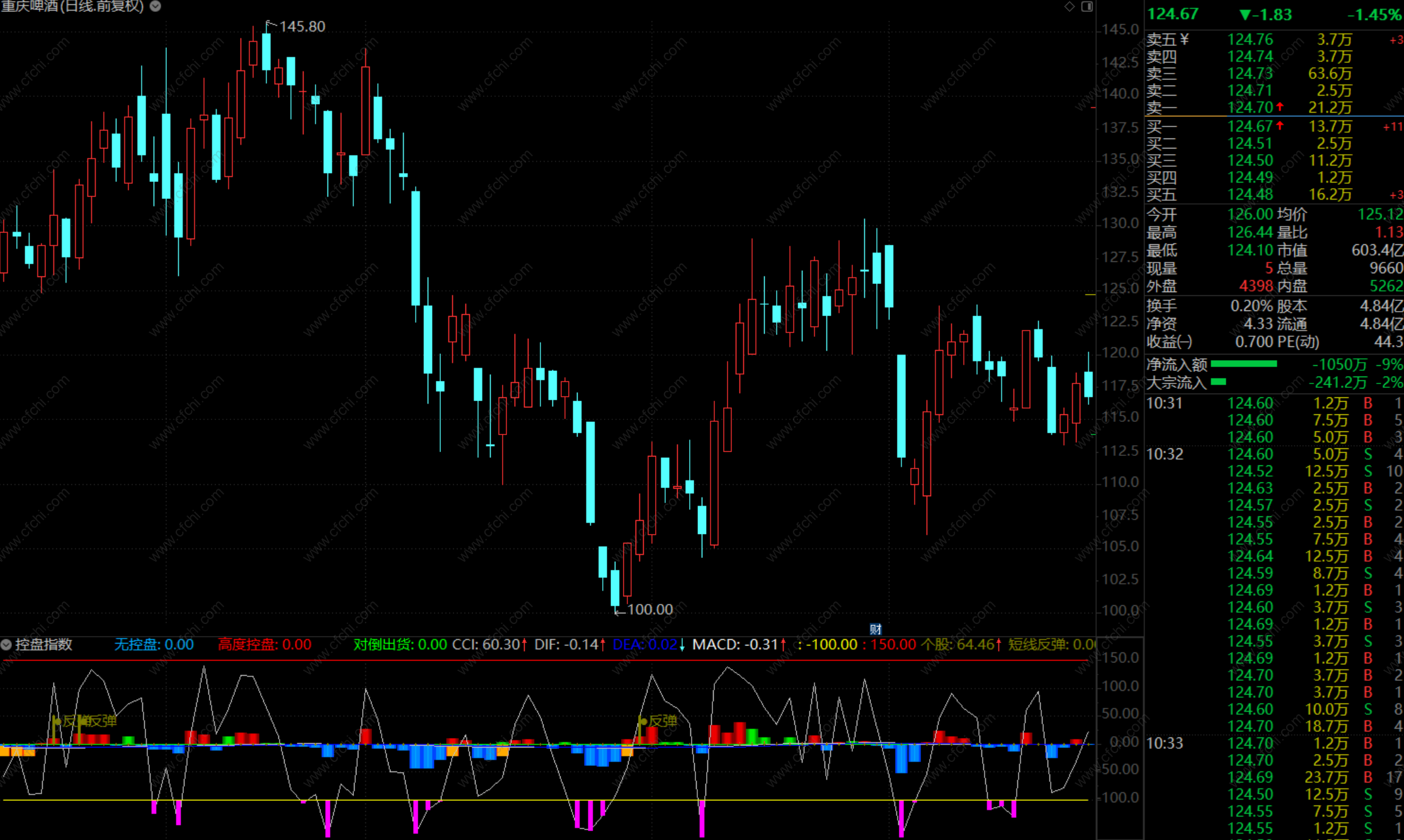
Task: Toggle the side panel layout icon
Action: [x=1087, y=6]
